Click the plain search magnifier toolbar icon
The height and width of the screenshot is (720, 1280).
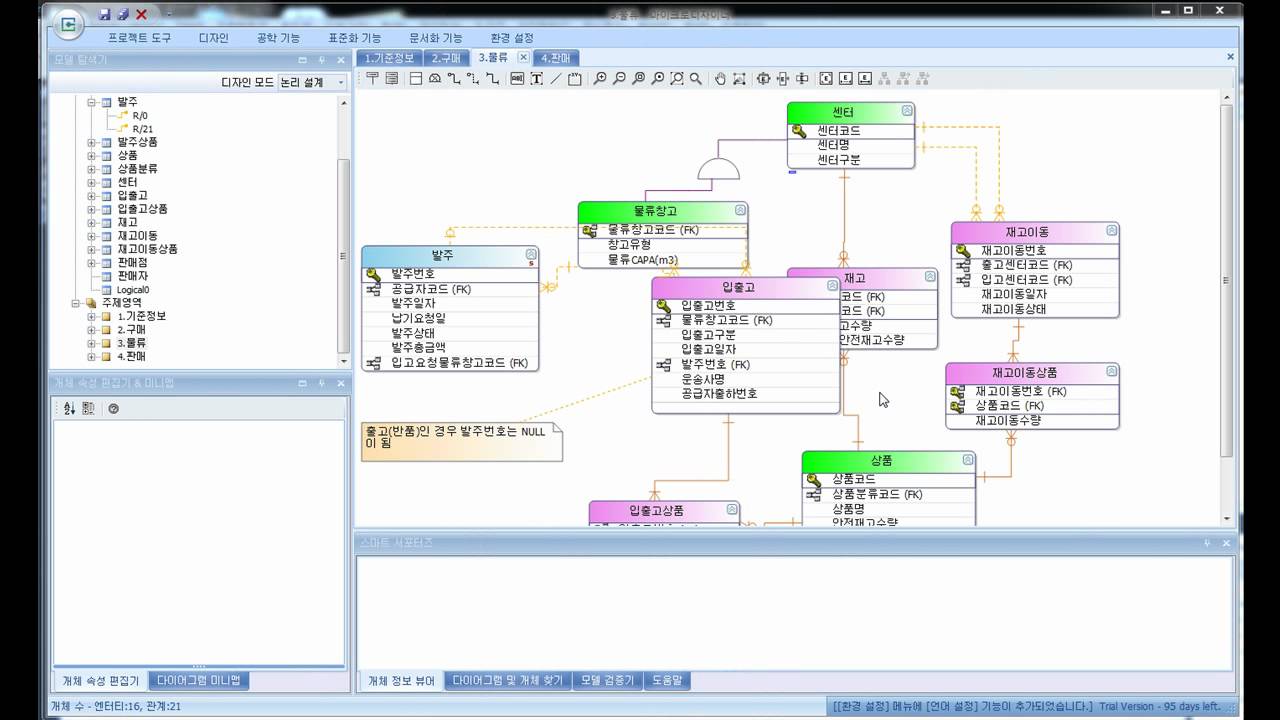point(695,78)
